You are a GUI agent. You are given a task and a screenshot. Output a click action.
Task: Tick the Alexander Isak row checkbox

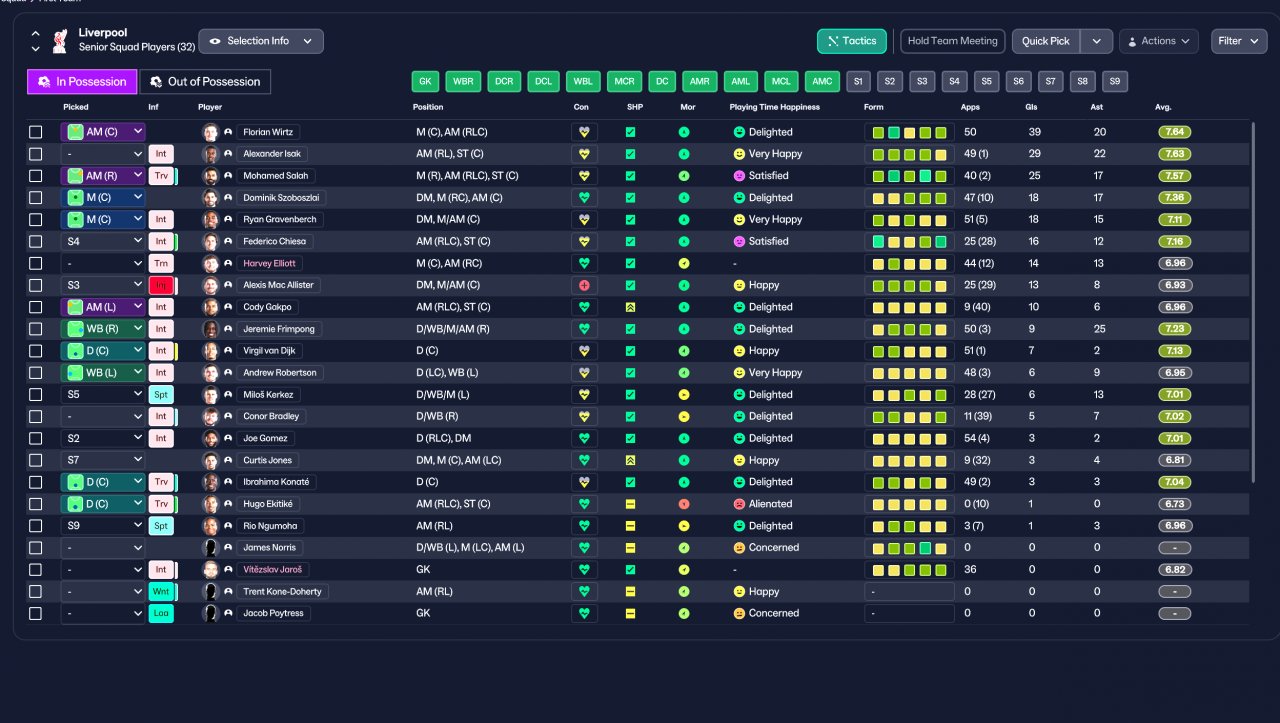(x=36, y=154)
